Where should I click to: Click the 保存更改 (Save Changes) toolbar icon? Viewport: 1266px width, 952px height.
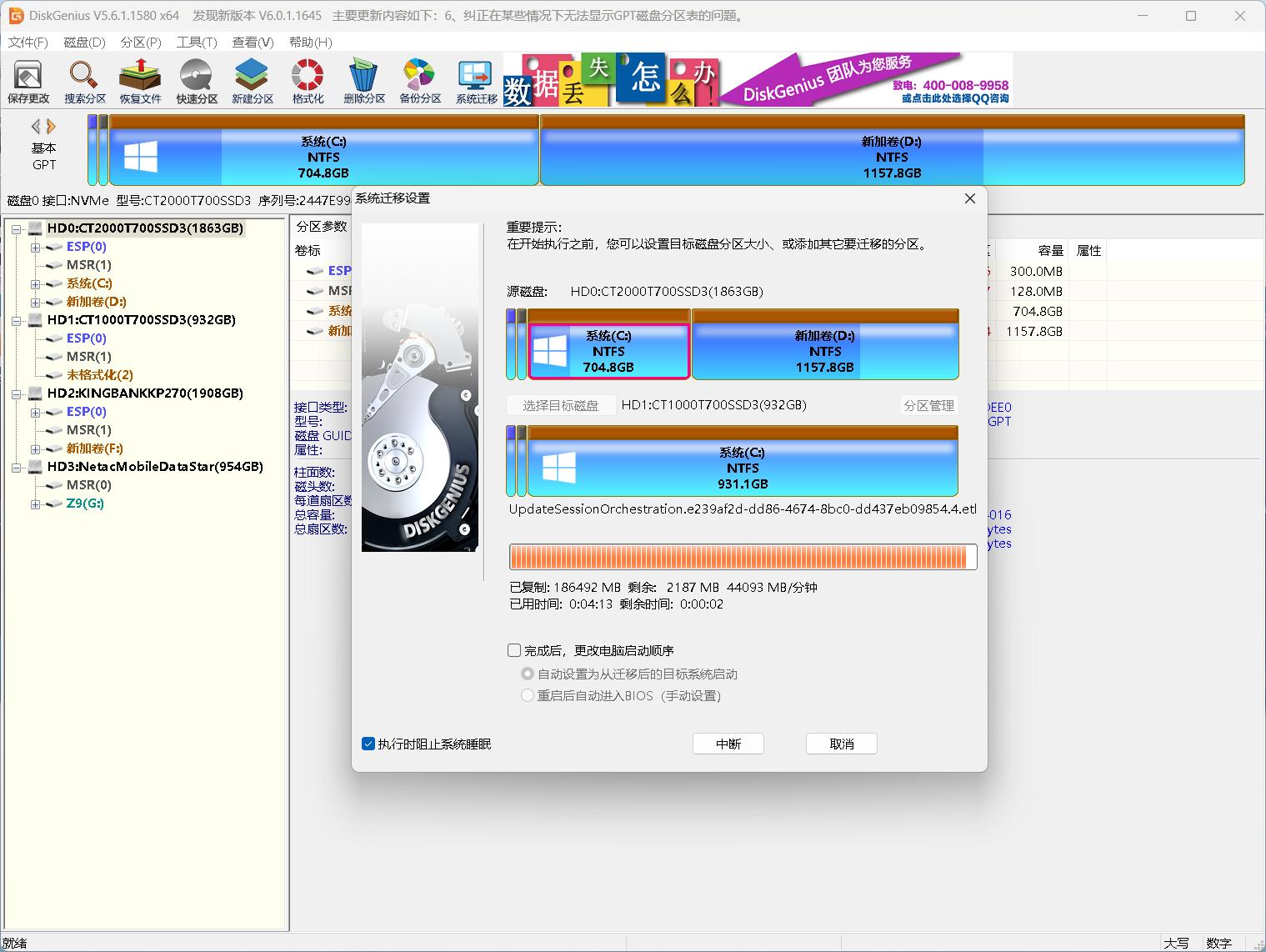tap(28, 82)
